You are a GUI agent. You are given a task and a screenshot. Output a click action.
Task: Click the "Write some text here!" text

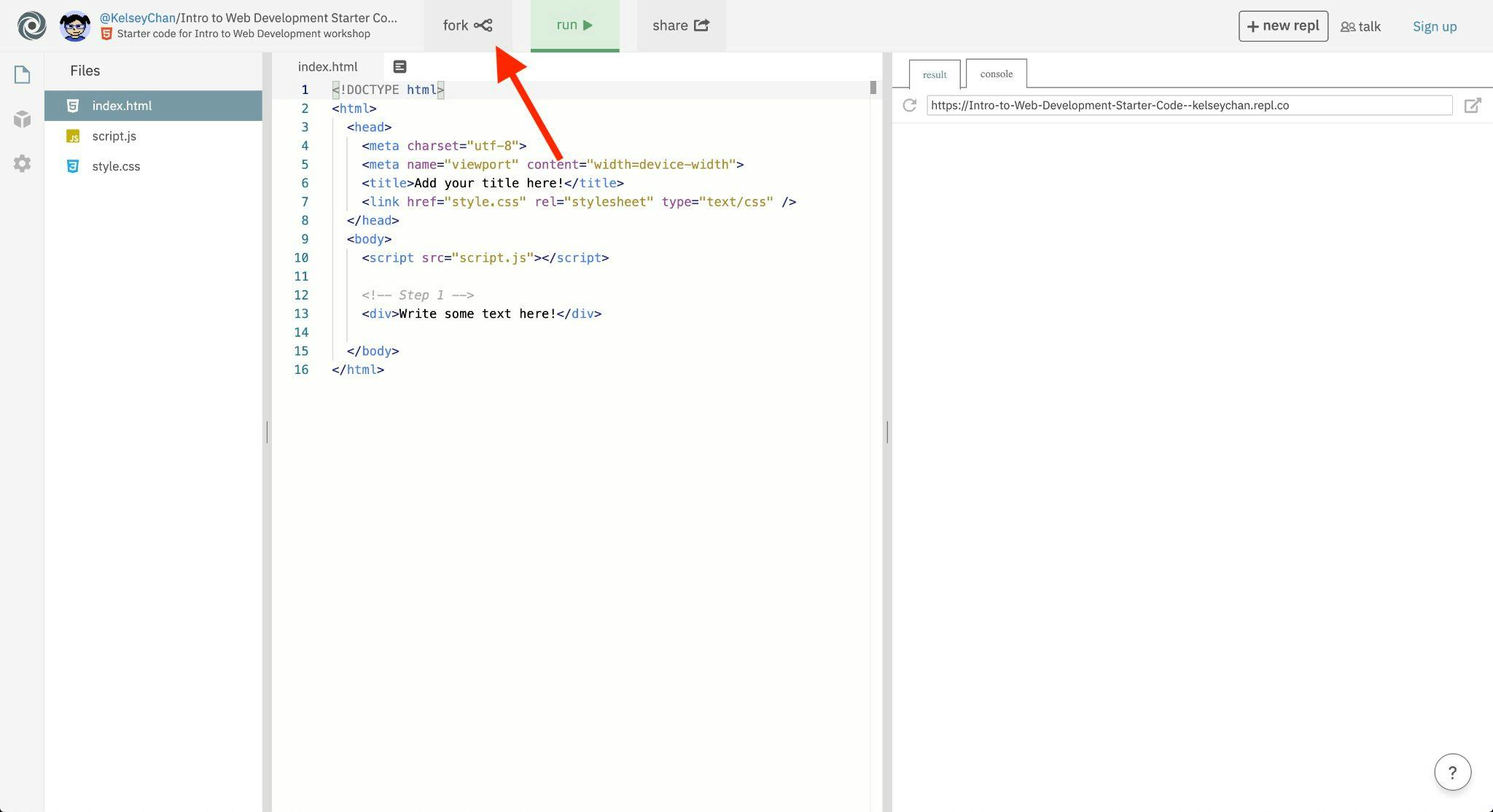point(477,313)
